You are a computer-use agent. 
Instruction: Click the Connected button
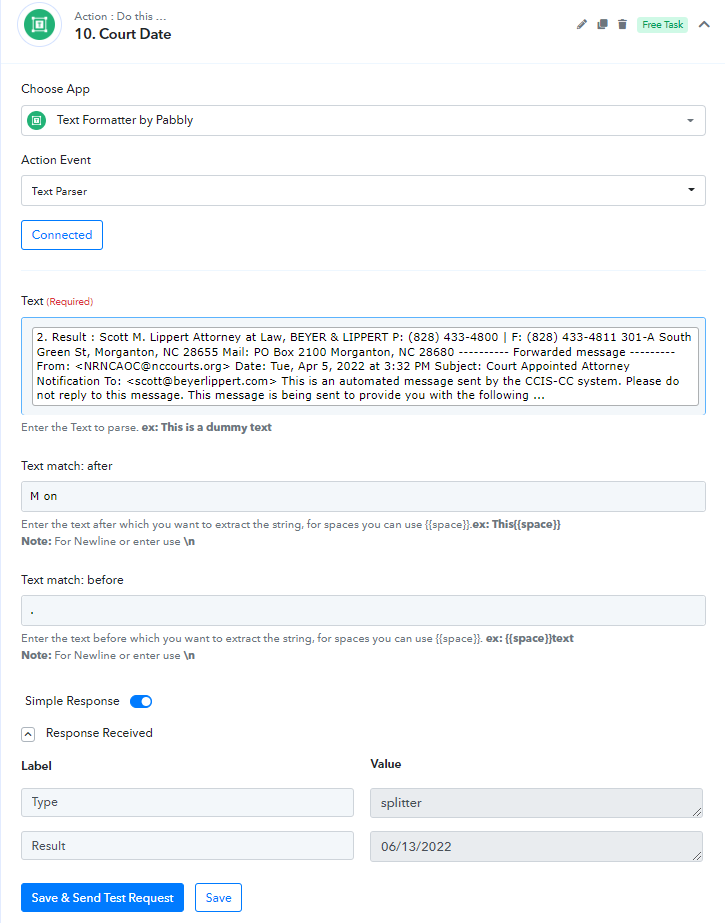click(x=62, y=235)
